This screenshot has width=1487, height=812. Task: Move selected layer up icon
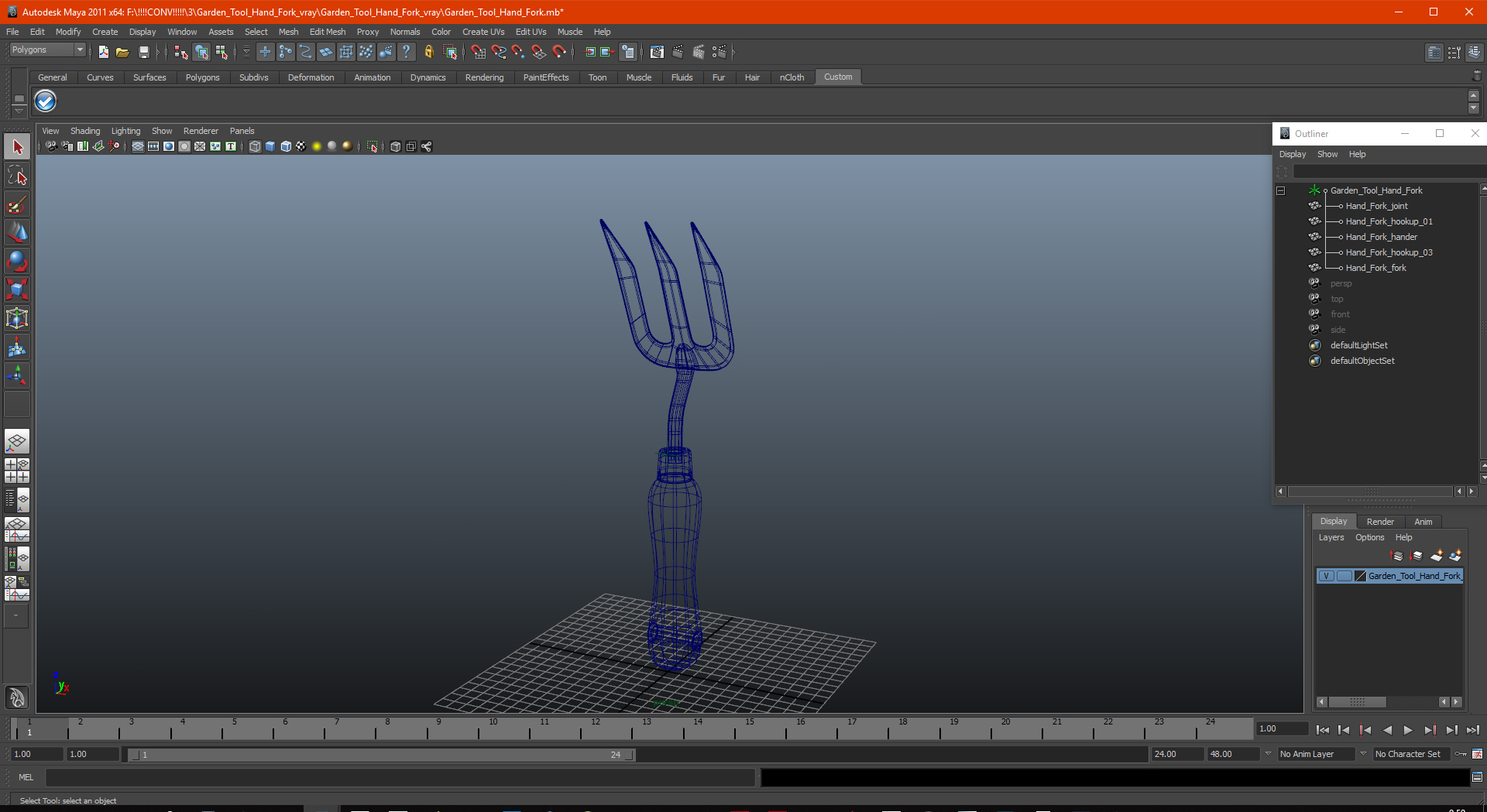pos(1397,556)
